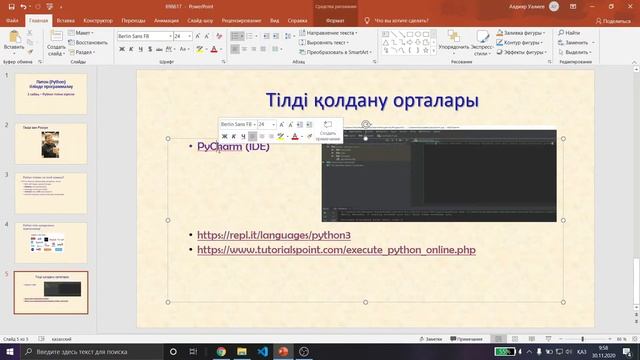Select the star shape in shapes gallery
The height and width of the screenshot is (360, 640).
point(426,50)
